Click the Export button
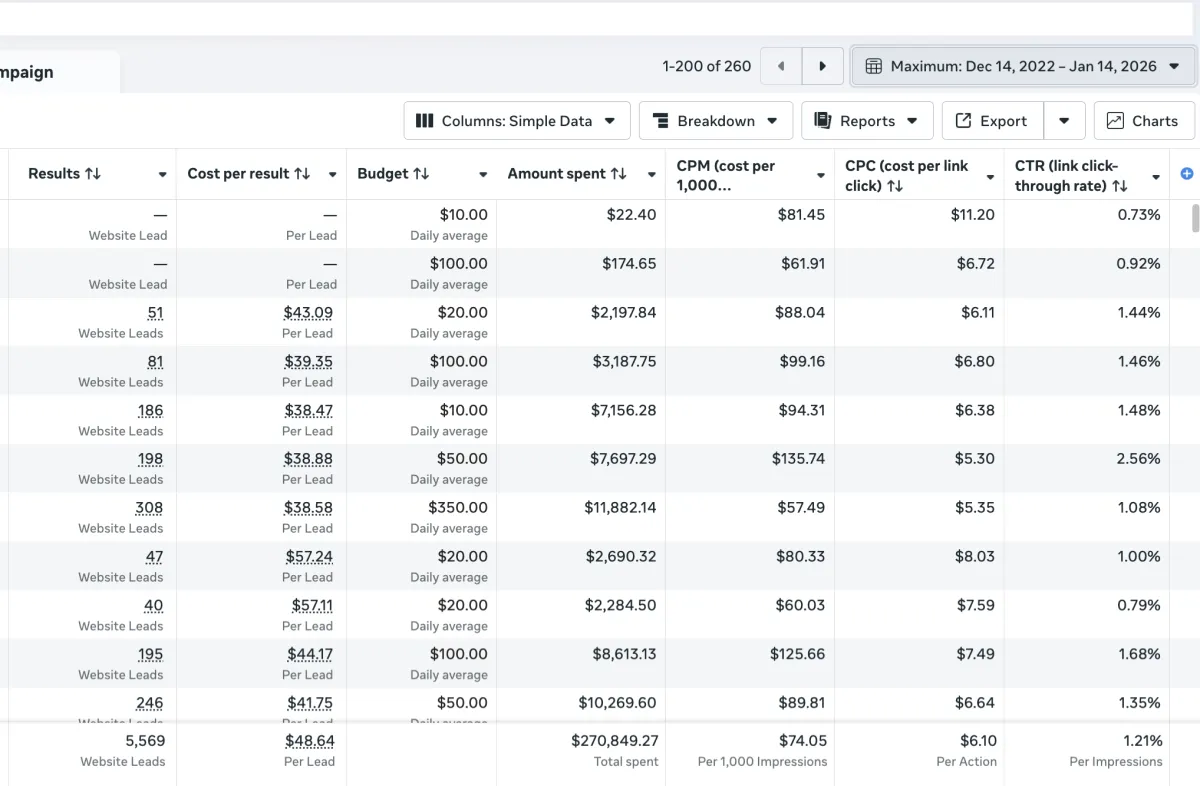This screenshot has height=786, width=1200. [992, 121]
